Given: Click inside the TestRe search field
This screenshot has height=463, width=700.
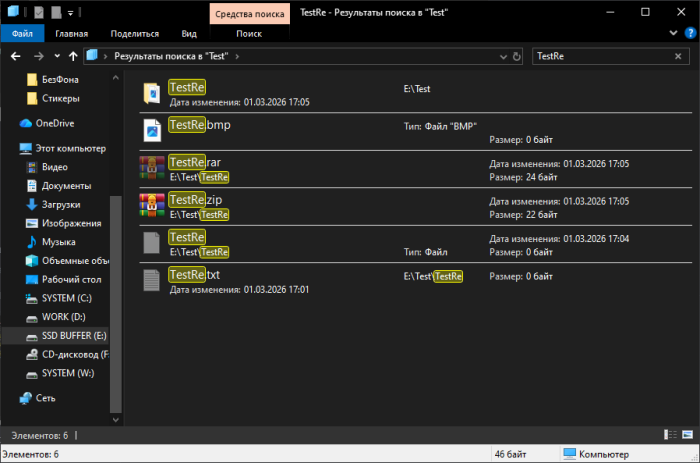Looking at the screenshot, I should [x=600, y=56].
